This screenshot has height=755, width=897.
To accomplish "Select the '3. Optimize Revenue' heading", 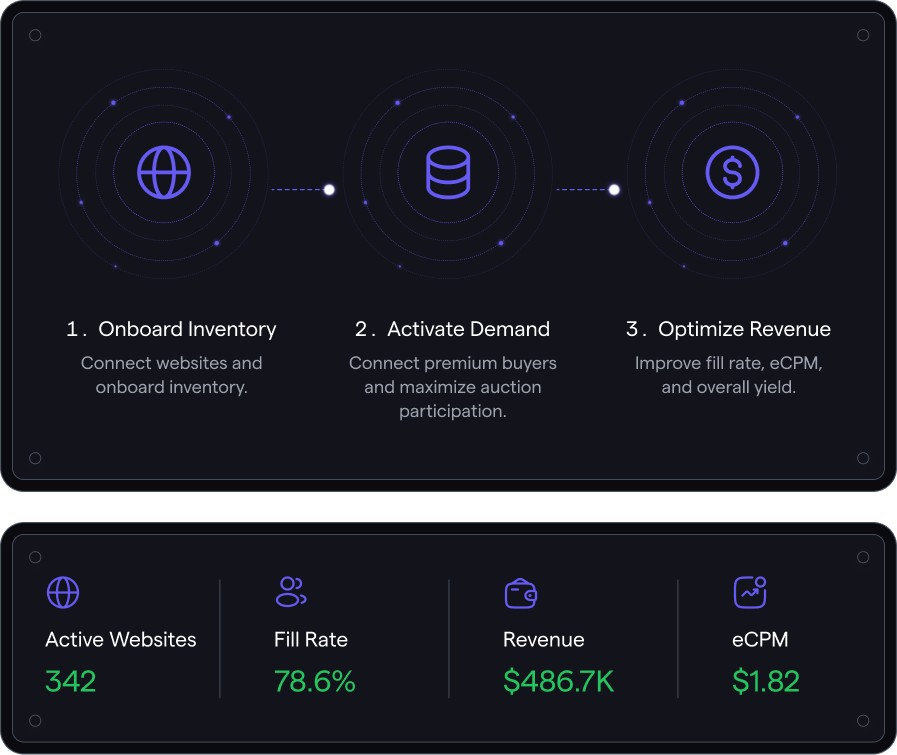I will (728, 329).
